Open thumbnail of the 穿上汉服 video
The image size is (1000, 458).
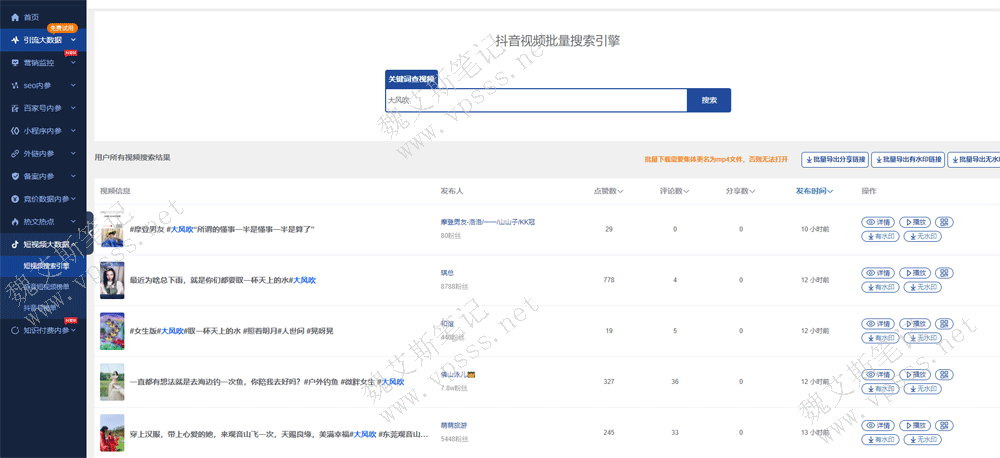pos(112,433)
